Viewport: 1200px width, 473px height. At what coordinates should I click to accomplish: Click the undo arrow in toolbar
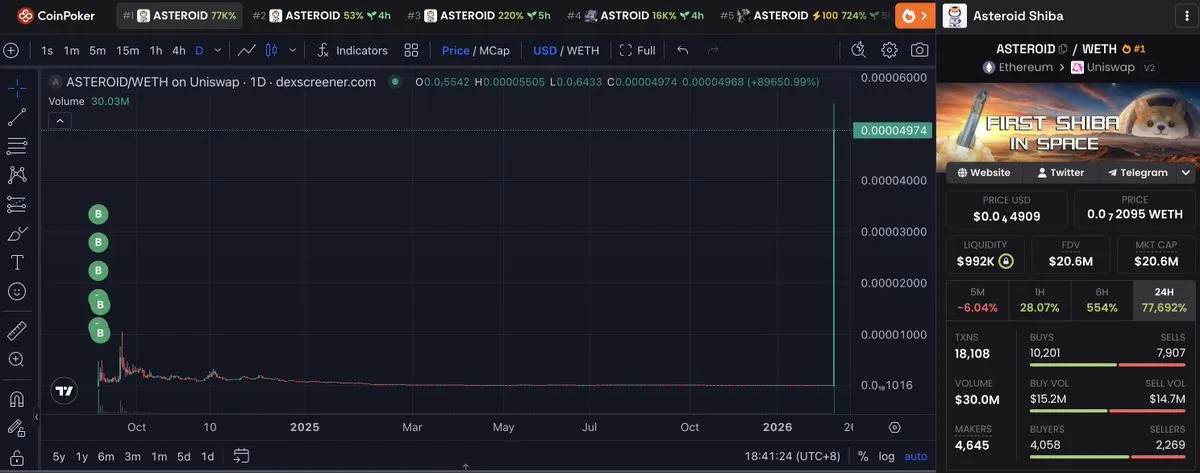tap(682, 50)
